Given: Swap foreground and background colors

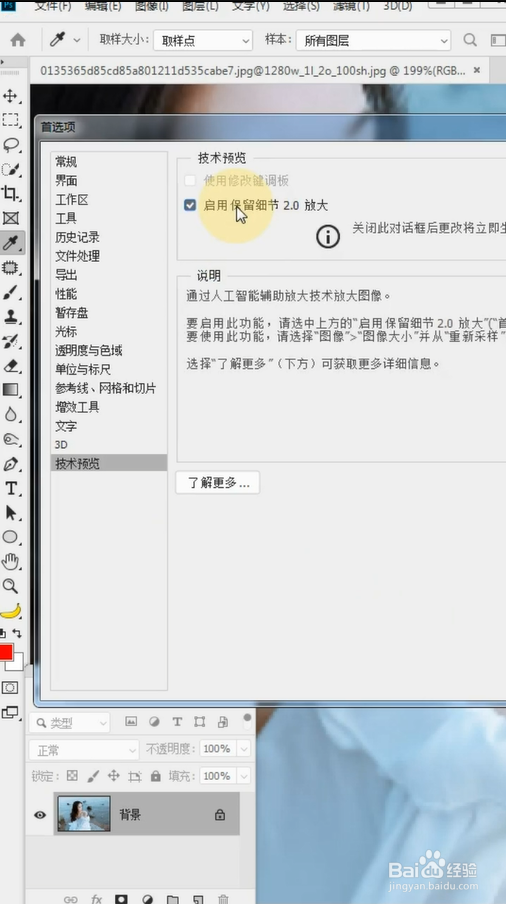Looking at the screenshot, I should click(17, 632).
